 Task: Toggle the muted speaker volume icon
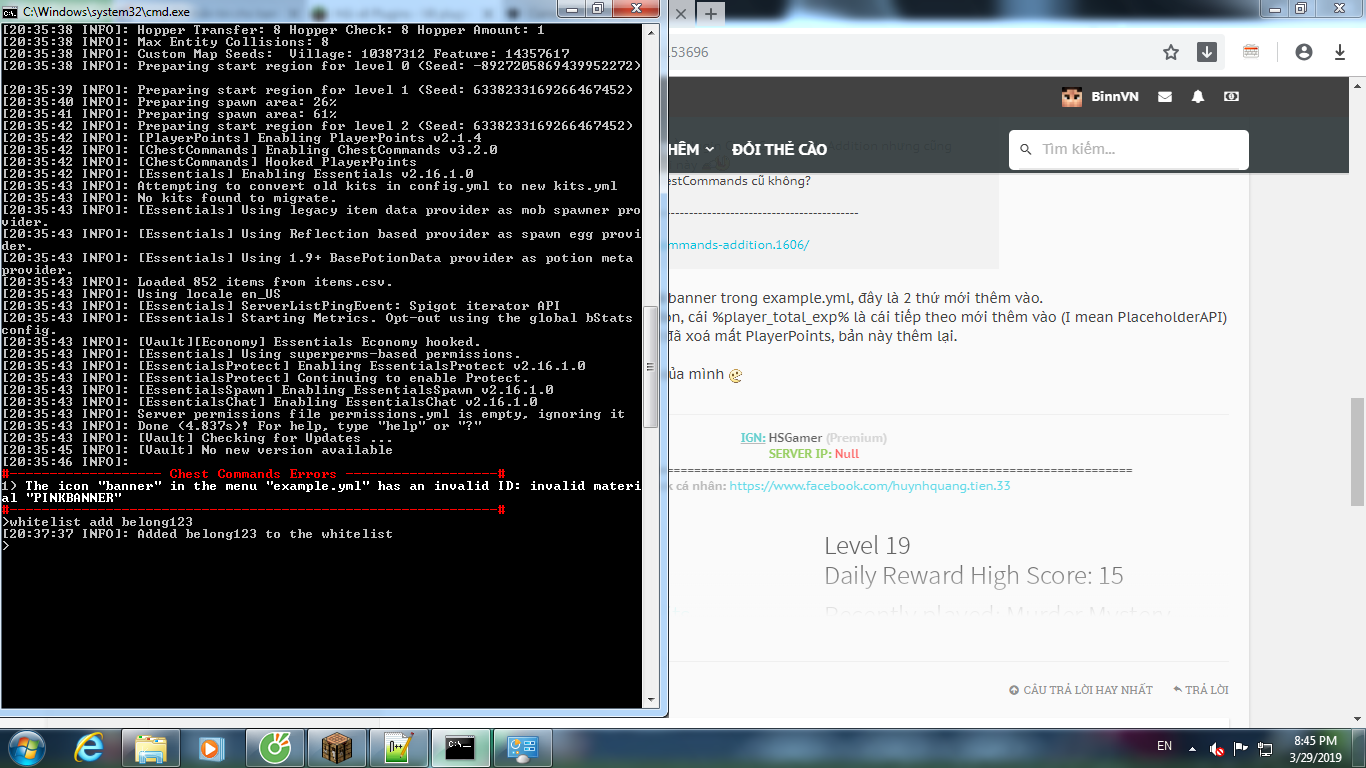click(x=1217, y=748)
